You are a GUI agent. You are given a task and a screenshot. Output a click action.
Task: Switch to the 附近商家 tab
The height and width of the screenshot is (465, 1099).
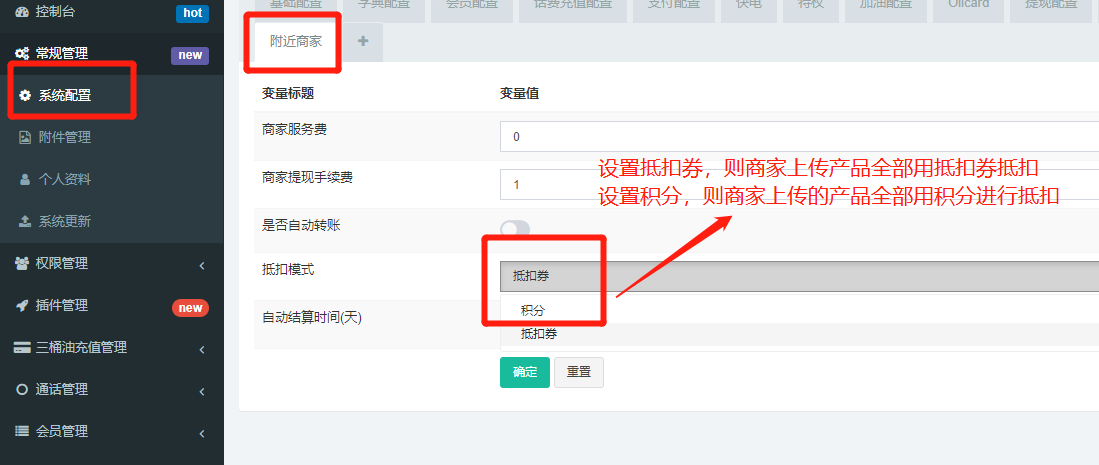(x=296, y=41)
